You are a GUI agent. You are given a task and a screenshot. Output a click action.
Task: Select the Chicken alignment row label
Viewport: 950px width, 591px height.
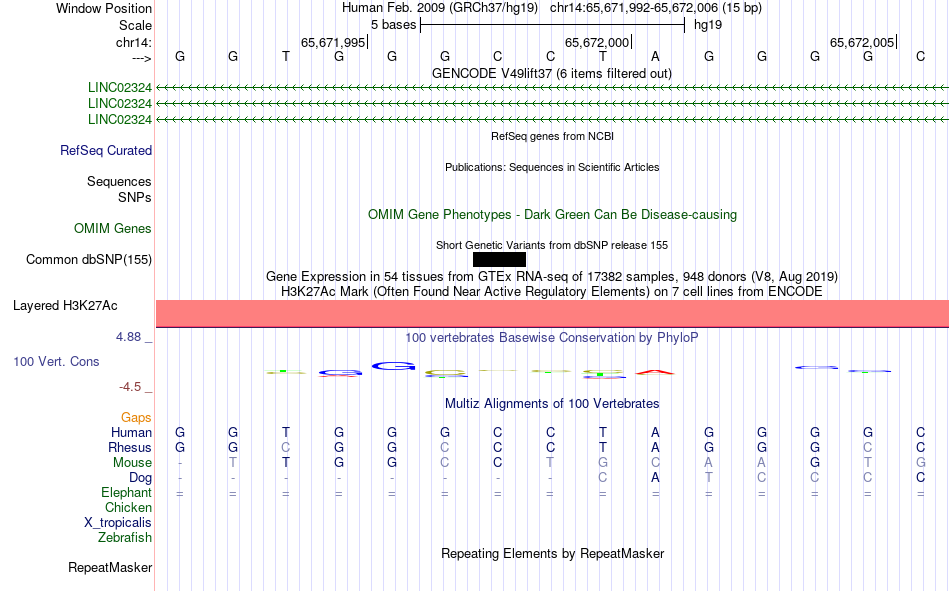click(128, 508)
